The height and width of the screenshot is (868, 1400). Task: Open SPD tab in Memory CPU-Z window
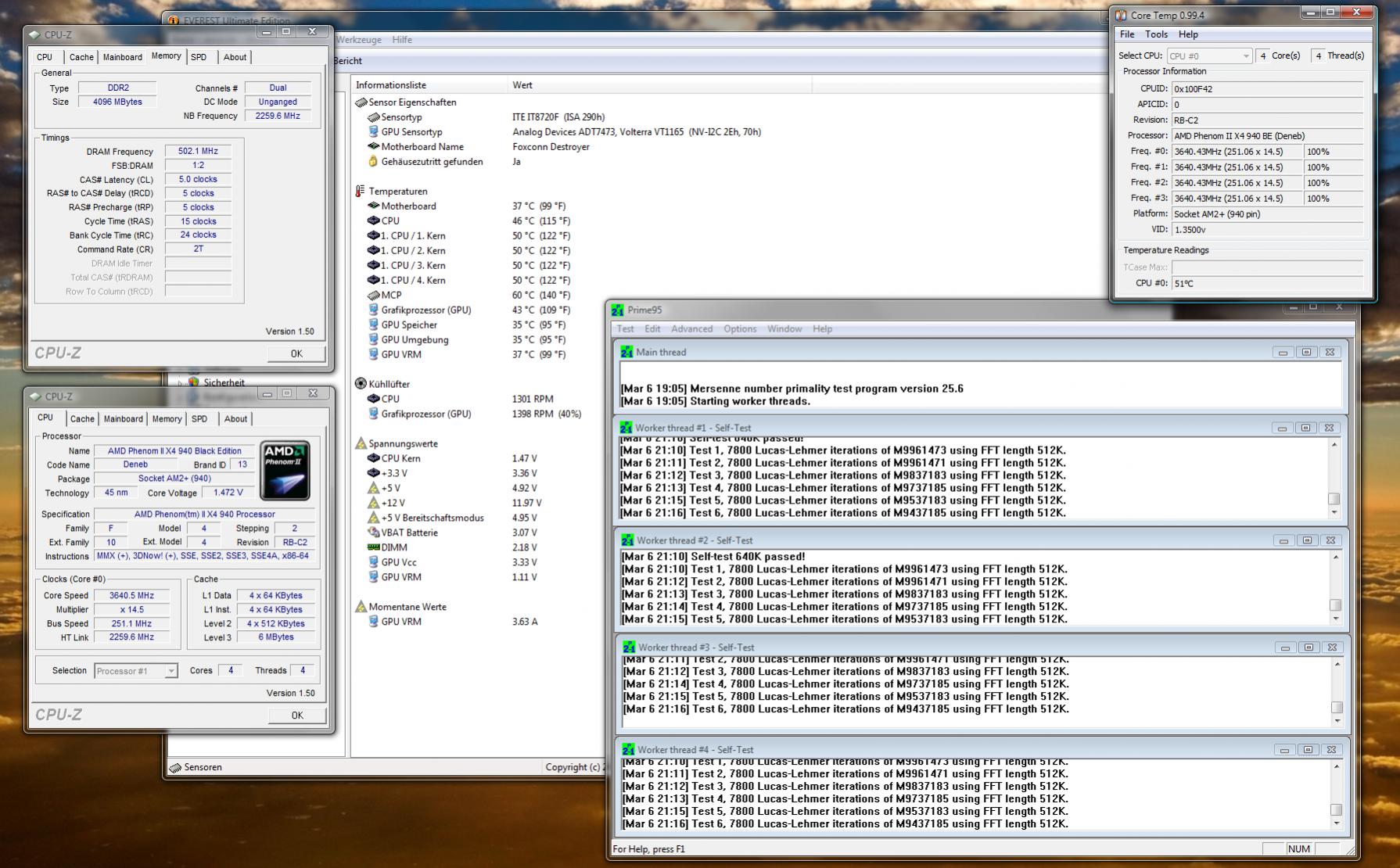[x=199, y=57]
